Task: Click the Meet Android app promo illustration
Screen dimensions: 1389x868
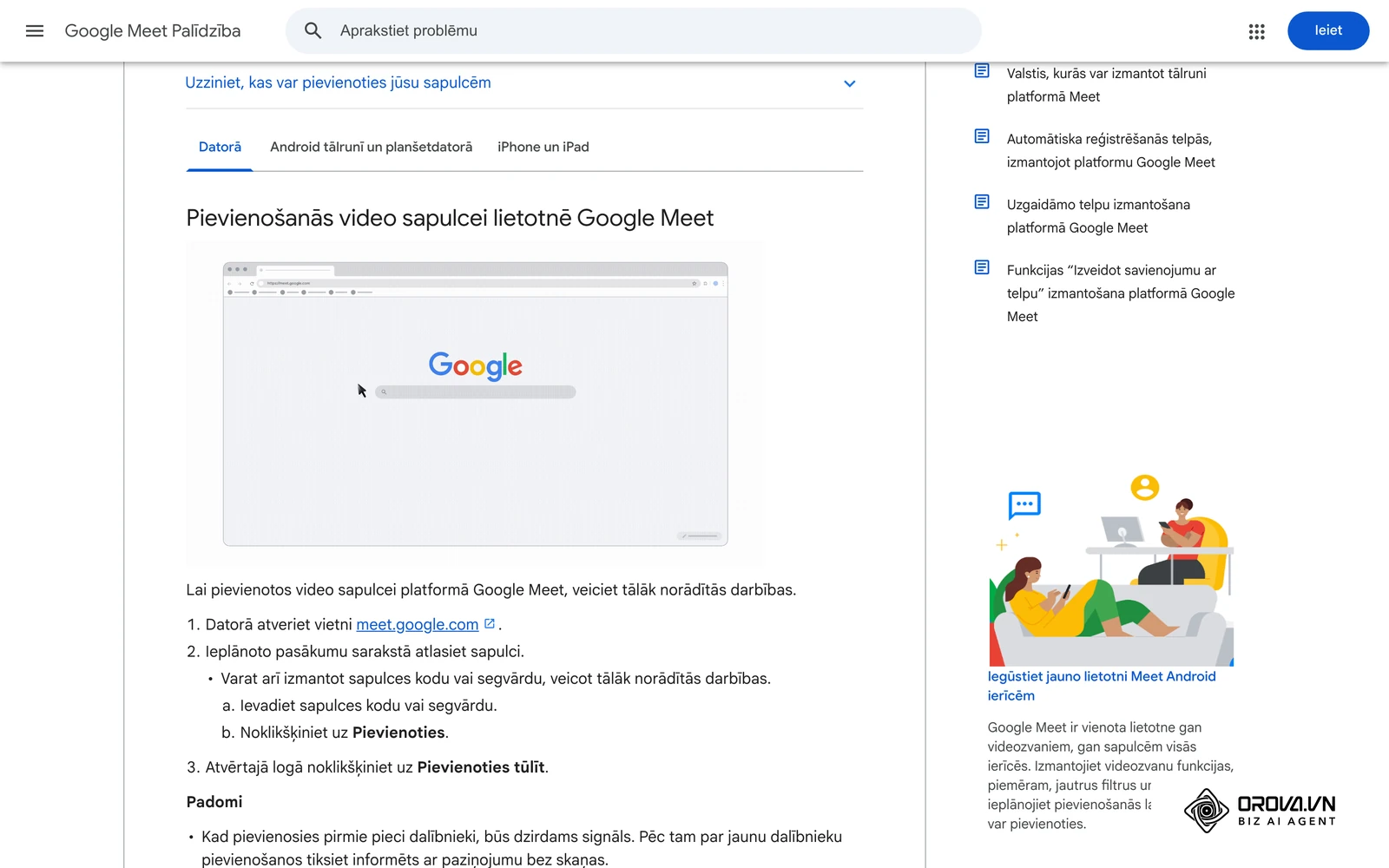Action: point(1111,569)
